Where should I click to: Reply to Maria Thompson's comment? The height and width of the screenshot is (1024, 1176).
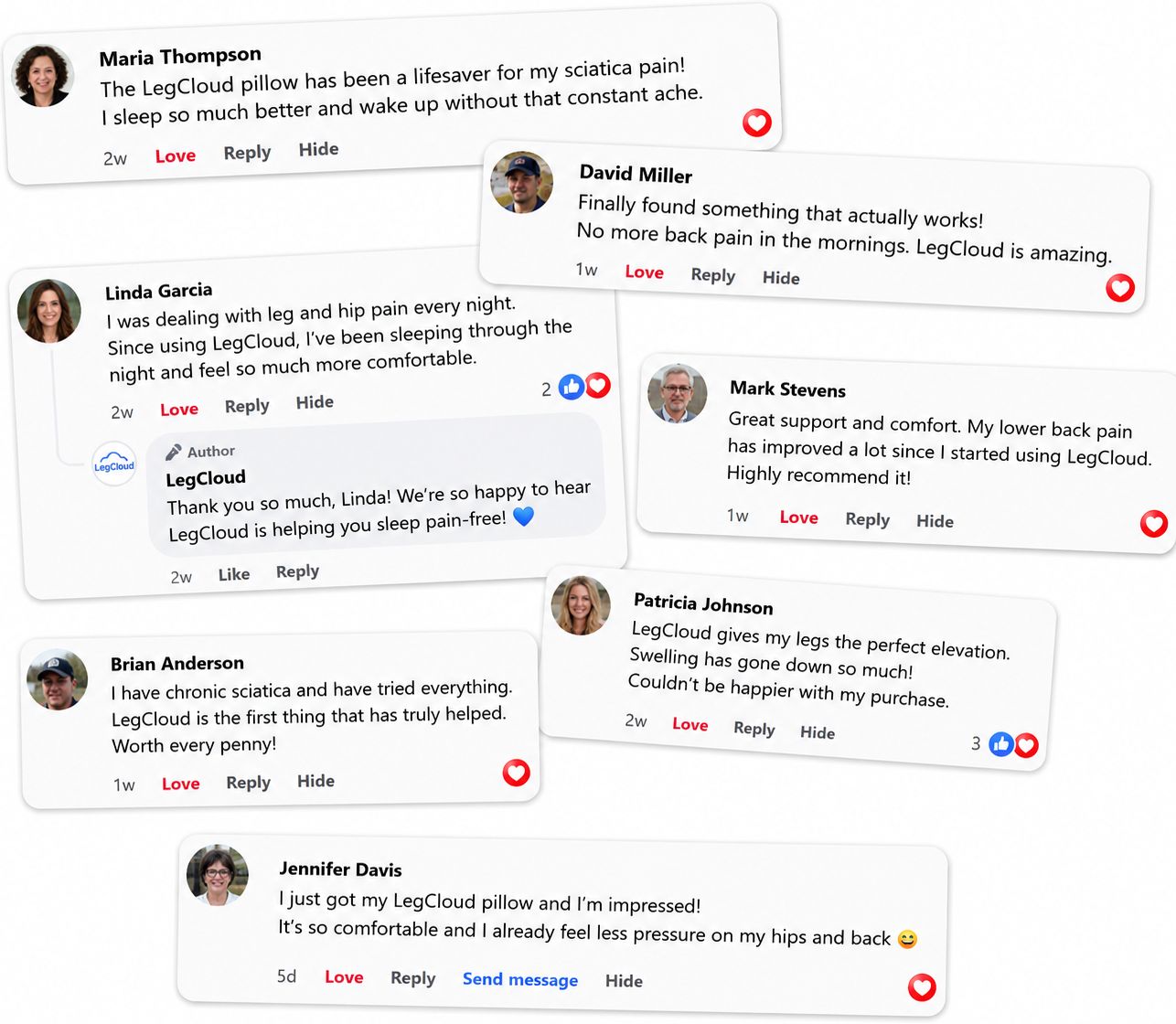[247, 153]
